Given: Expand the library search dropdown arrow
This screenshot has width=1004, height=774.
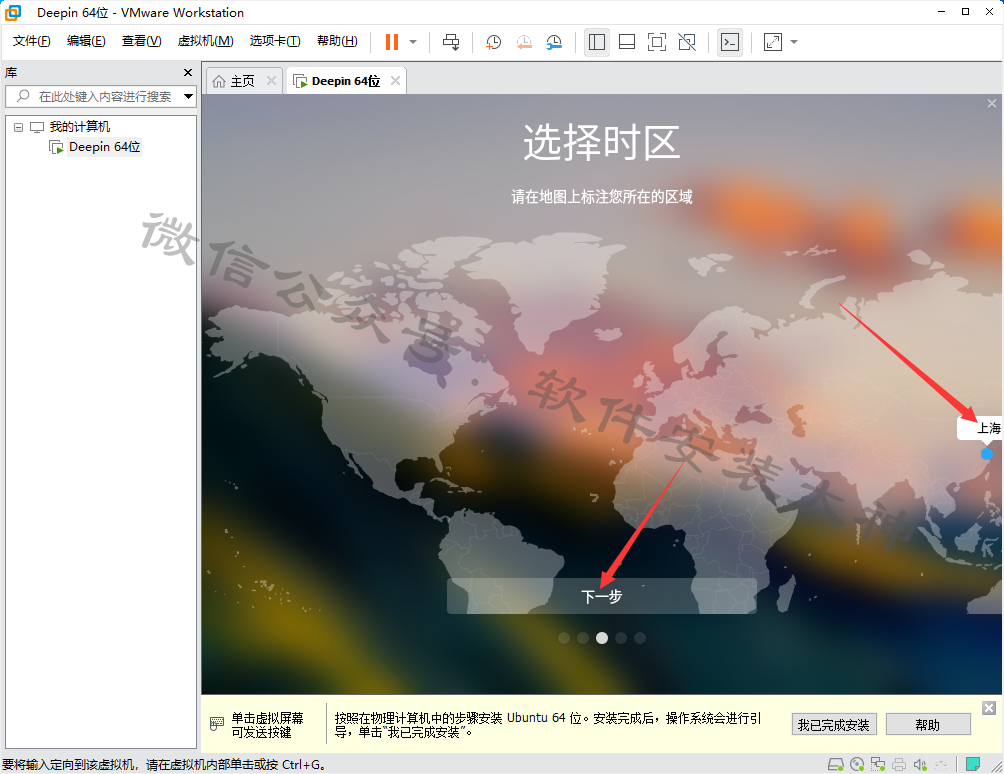Looking at the screenshot, I should tap(188, 97).
